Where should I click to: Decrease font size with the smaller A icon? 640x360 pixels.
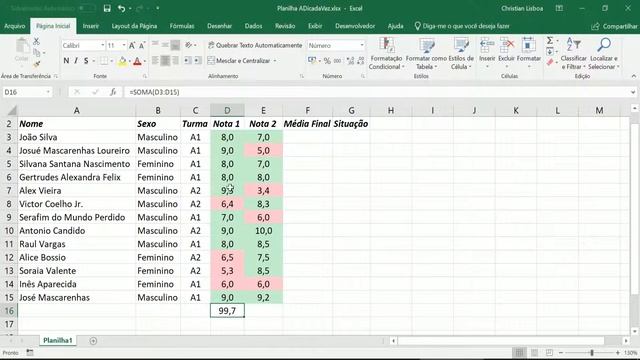(x=142, y=45)
